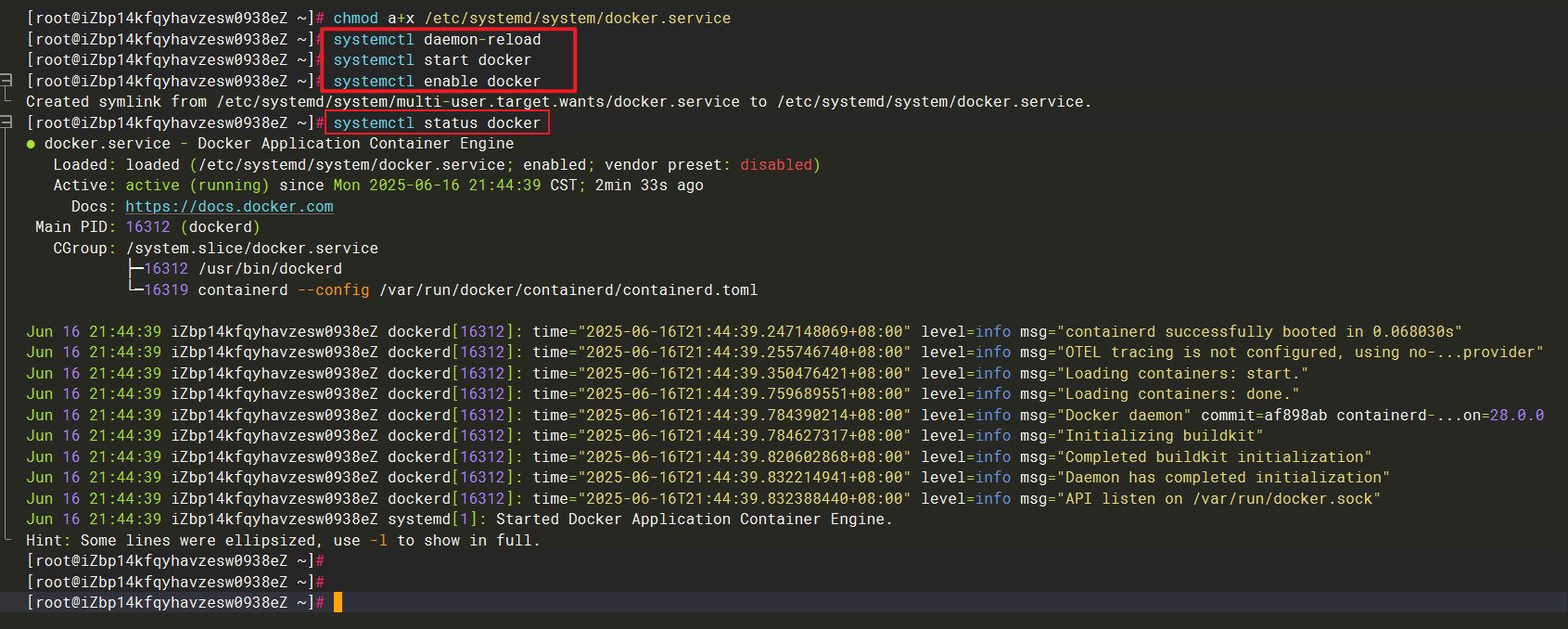Viewport: 1568px width, 629px height.
Task: Click the 'systemctl enable docker' command
Action: click(x=437, y=81)
